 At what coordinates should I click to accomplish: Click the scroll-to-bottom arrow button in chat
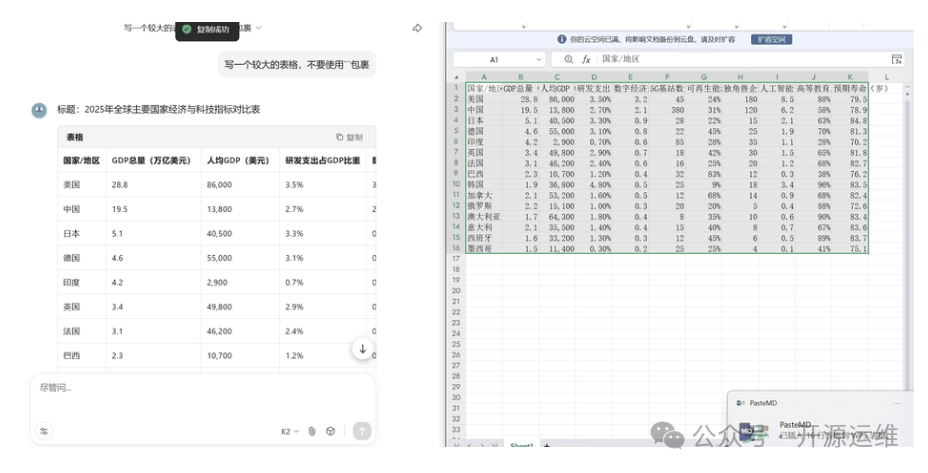click(362, 349)
